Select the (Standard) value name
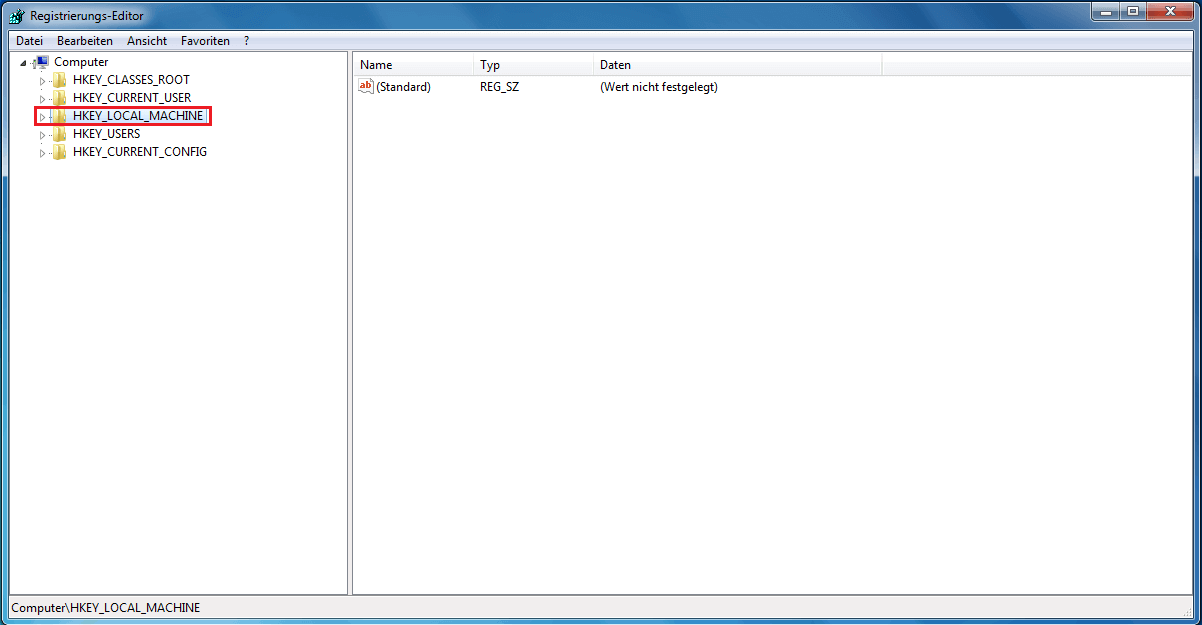This screenshot has height=625, width=1202. coord(404,87)
